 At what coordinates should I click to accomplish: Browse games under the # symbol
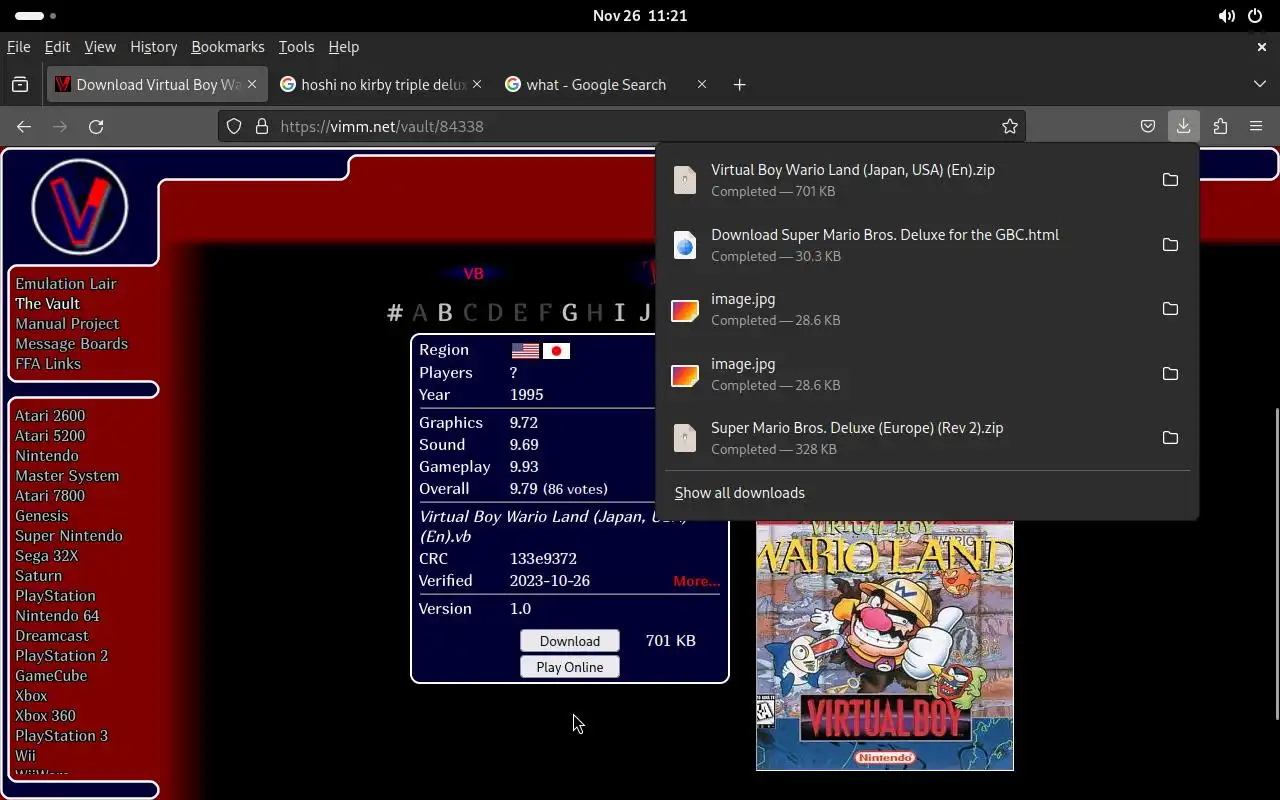[395, 313]
